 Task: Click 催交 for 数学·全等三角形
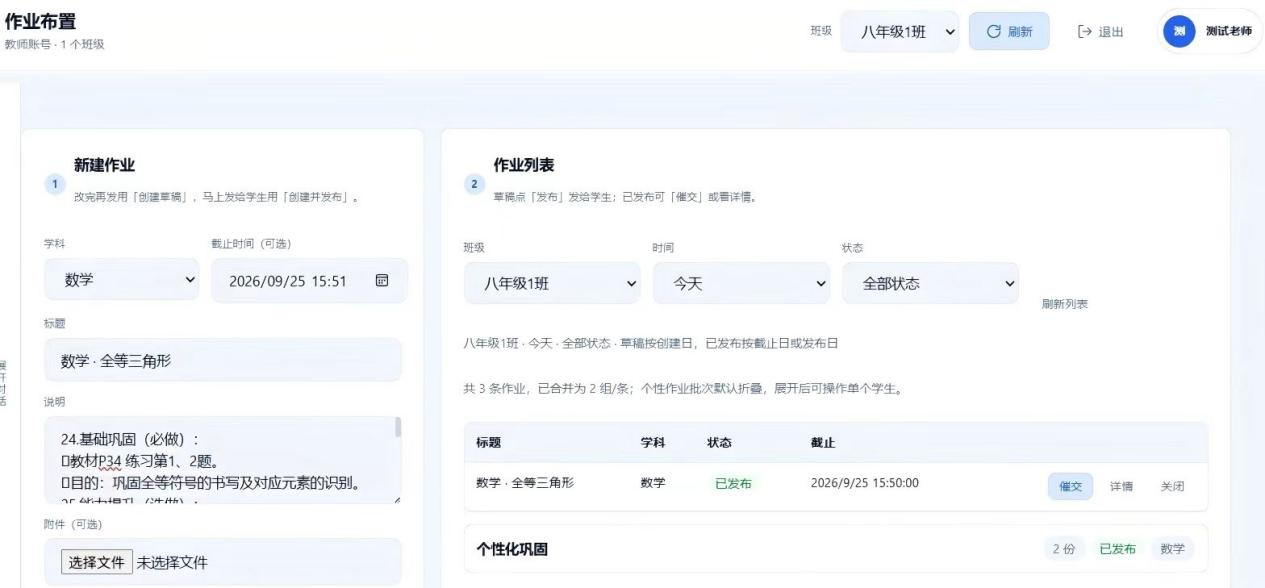(x=1070, y=486)
